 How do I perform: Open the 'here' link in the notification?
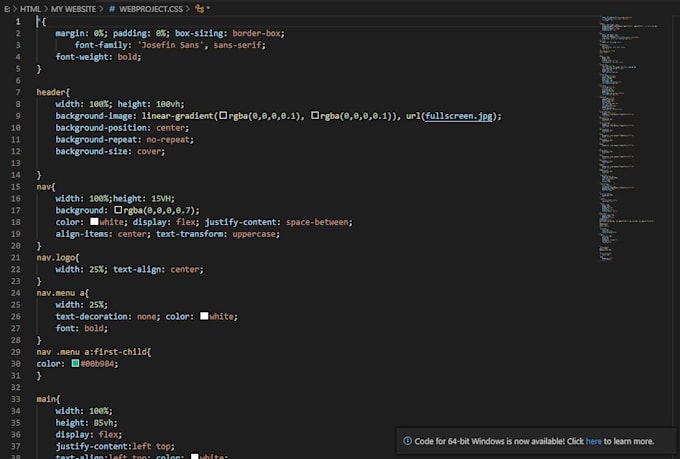click(593, 441)
